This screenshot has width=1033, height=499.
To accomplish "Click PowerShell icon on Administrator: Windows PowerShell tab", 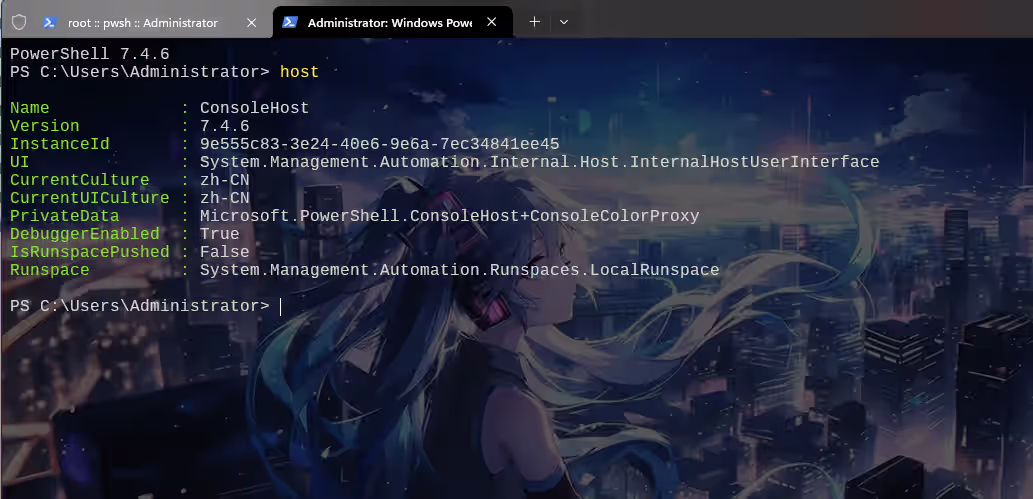I will click(289, 22).
